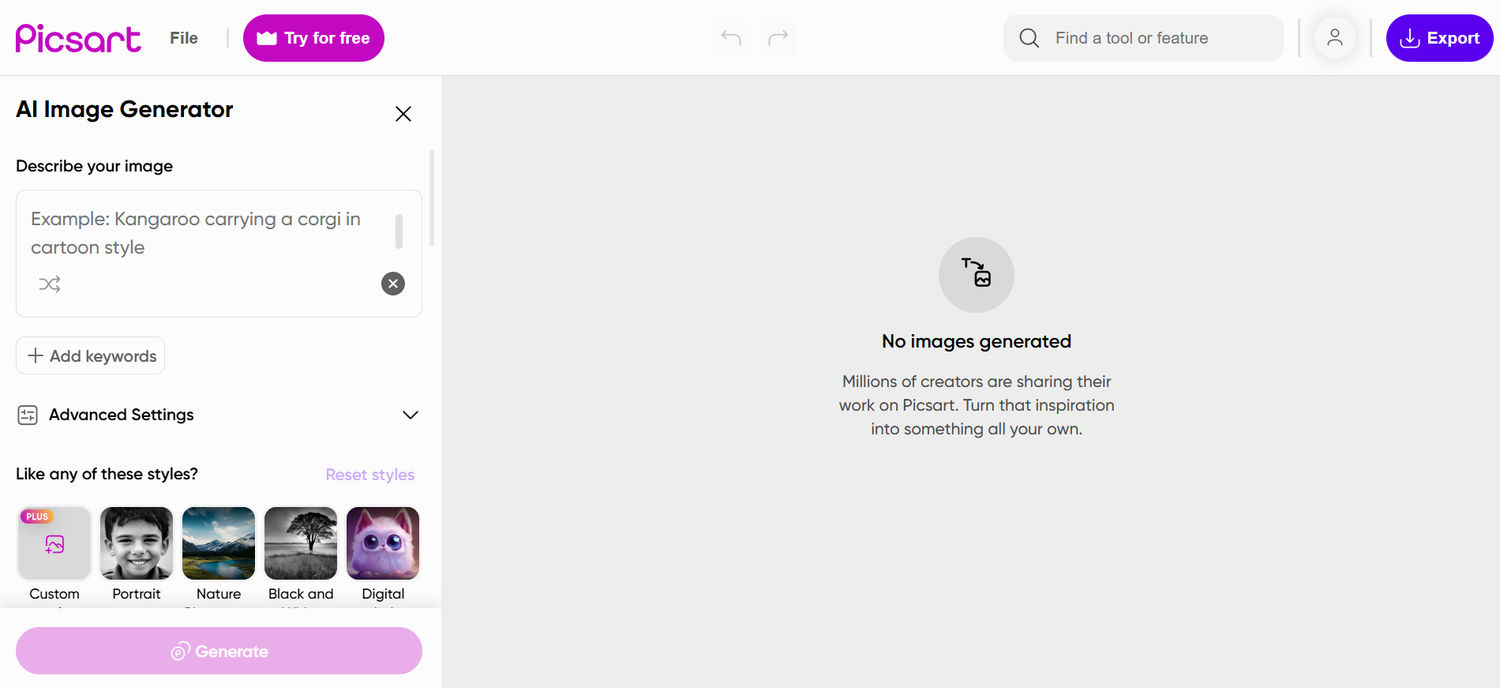
Task: Expand the Advanced Settings chevron
Action: pyautogui.click(x=410, y=415)
